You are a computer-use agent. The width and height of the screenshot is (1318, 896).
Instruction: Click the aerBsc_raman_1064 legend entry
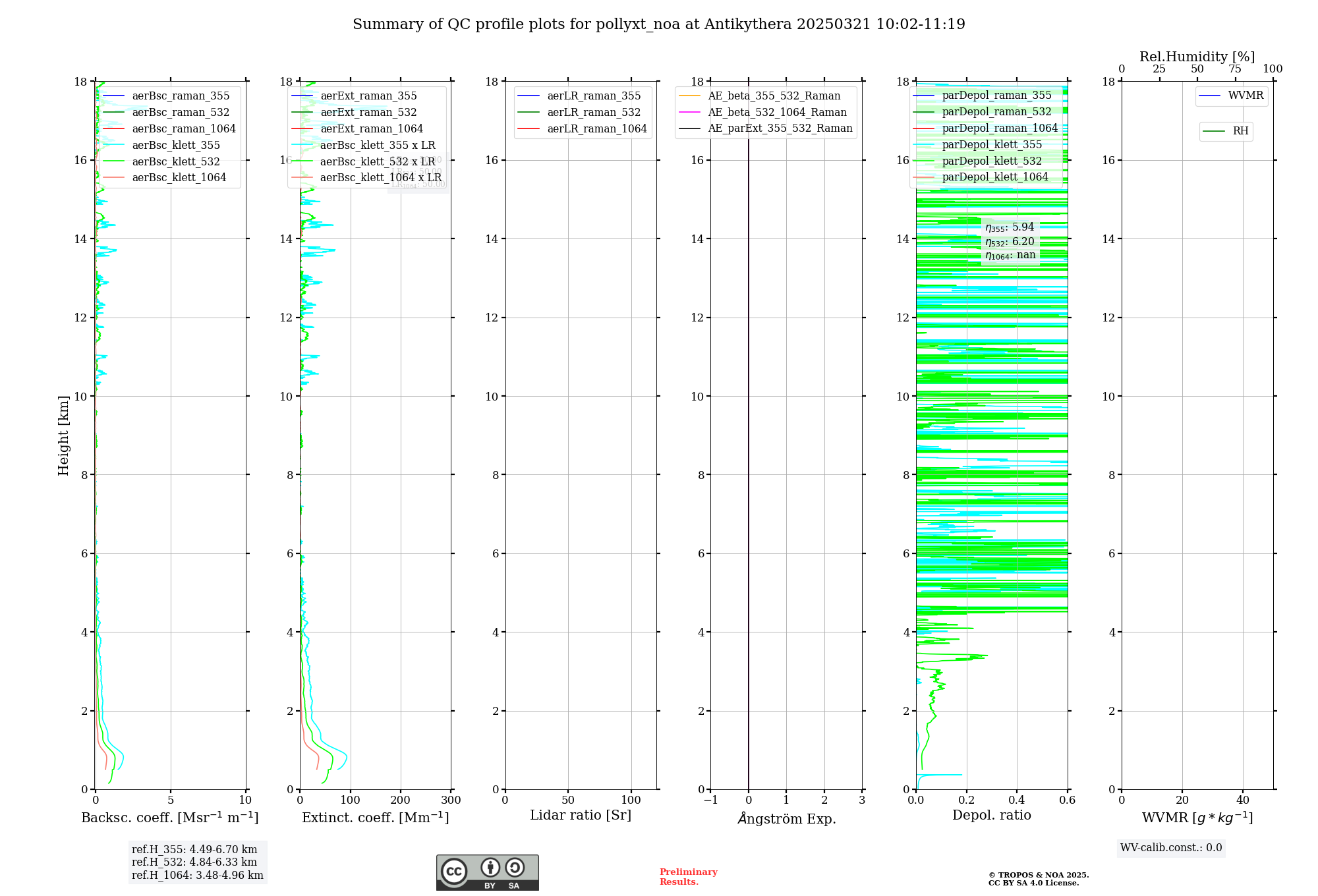coord(169,129)
